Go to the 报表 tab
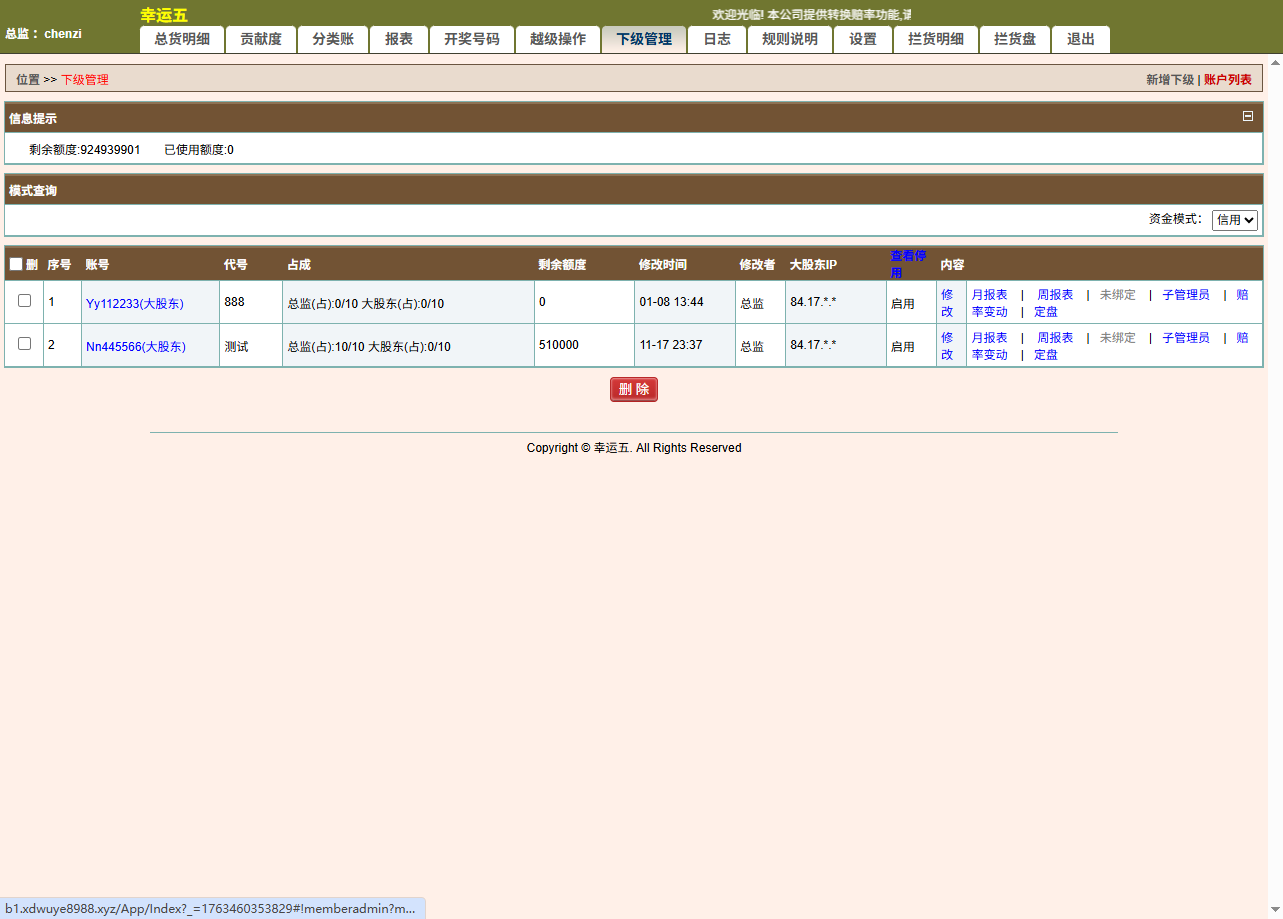1283x919 pixels. 399,39
